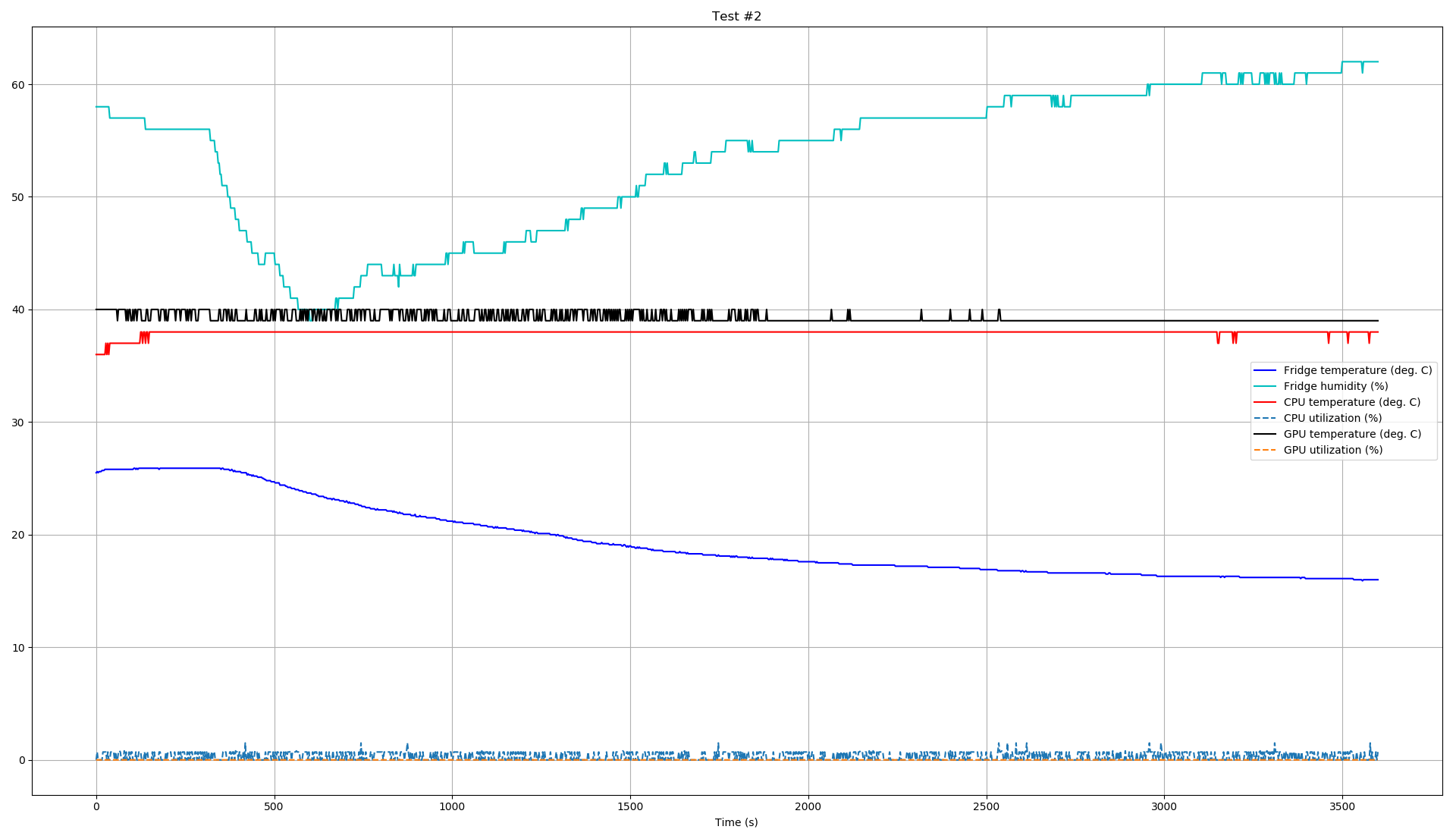Click the black GPU temperature legend line sample
This screenshot has width=1456, height=839.
(x=1264, y=435)
